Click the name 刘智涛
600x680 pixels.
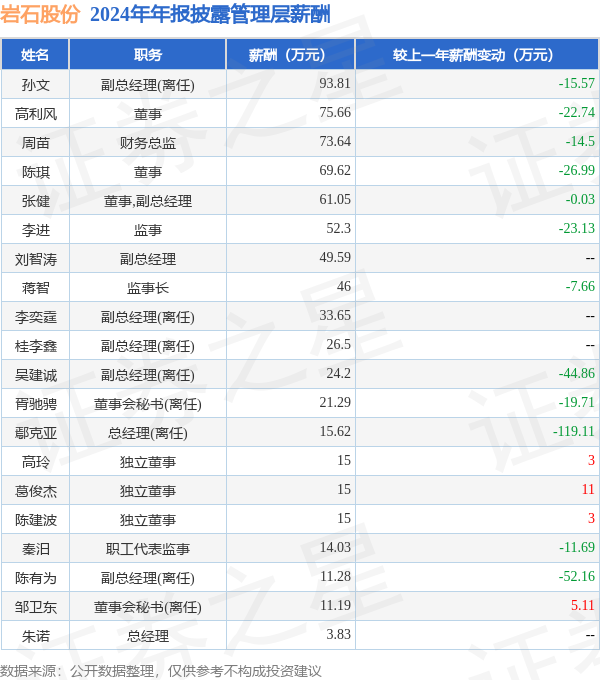click(36, 259)
